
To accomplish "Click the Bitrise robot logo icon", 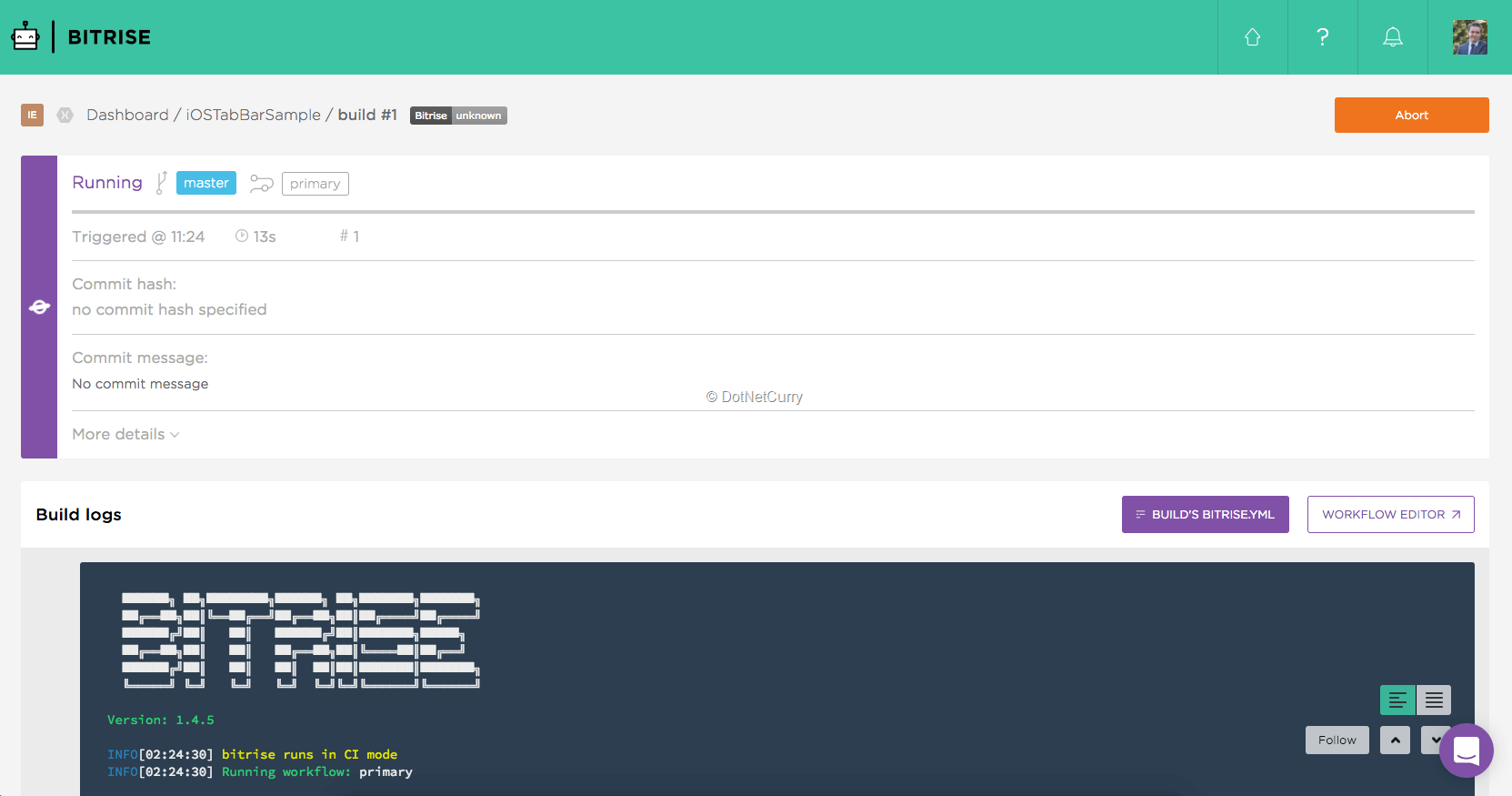I will 25,36.
